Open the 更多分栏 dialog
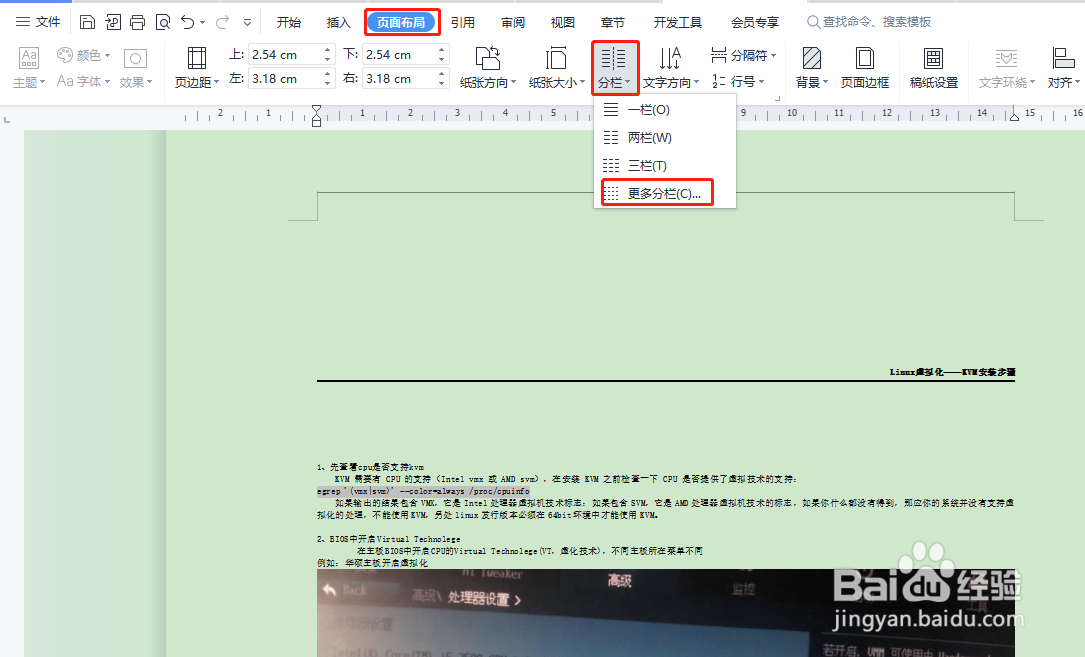The width and height of the screenshot is (1085, 657). click(x=656, y=192)
